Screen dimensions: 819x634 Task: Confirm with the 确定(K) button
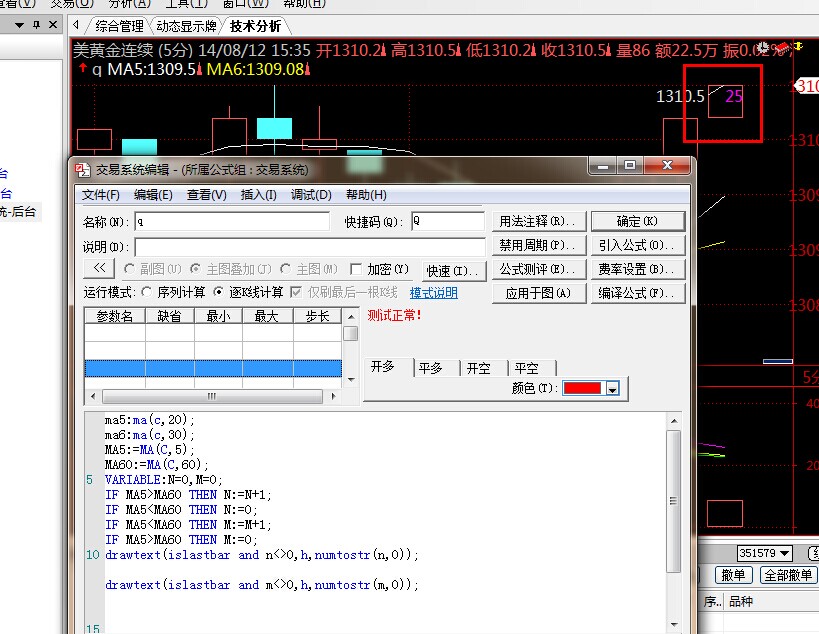[x=638, y=221]
